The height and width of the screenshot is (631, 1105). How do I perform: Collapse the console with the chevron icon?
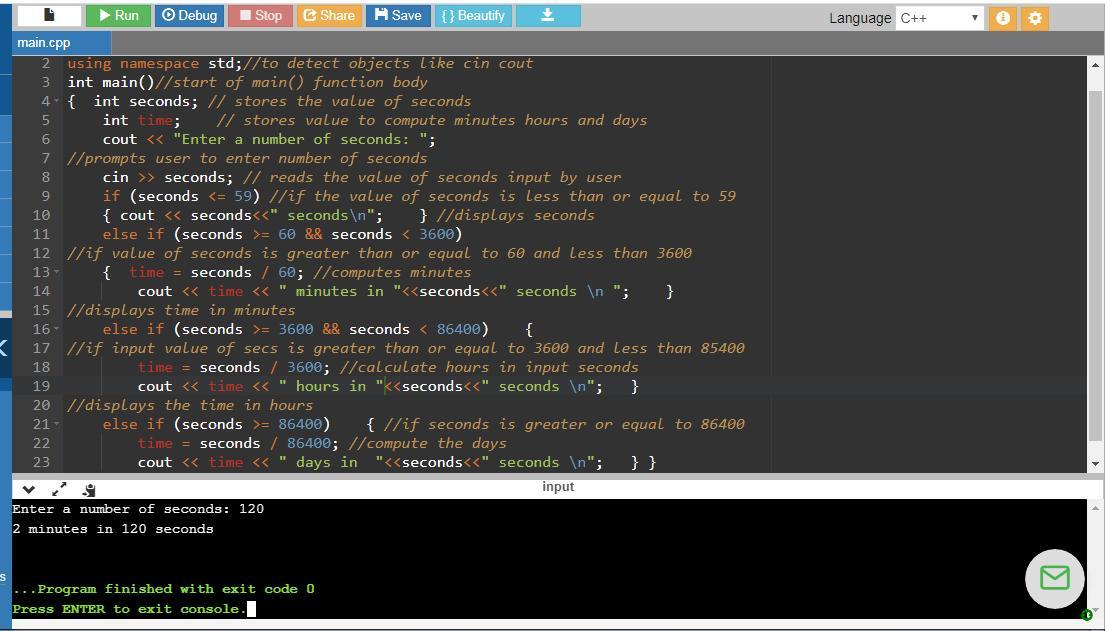pyautogui.click(x=28, y=489)
